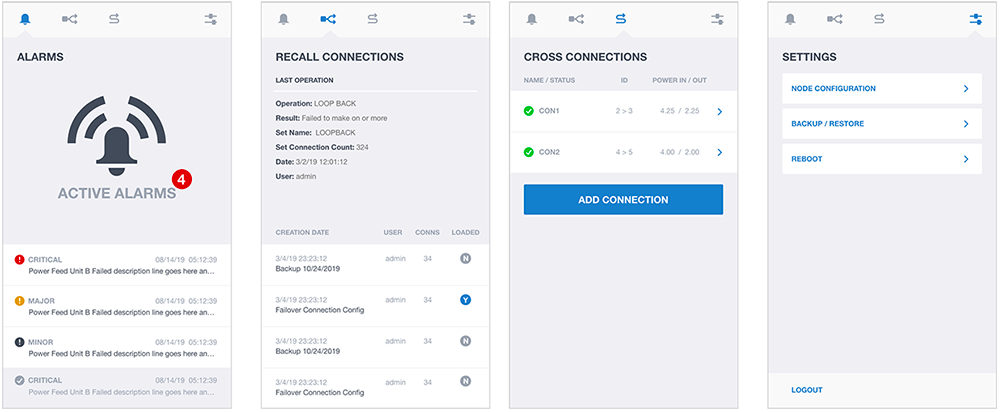This screenshot has height=412, width=1000.
Task: Switch to the sliders tab in the Recall Connections header
Action: [x=469, y=19]
